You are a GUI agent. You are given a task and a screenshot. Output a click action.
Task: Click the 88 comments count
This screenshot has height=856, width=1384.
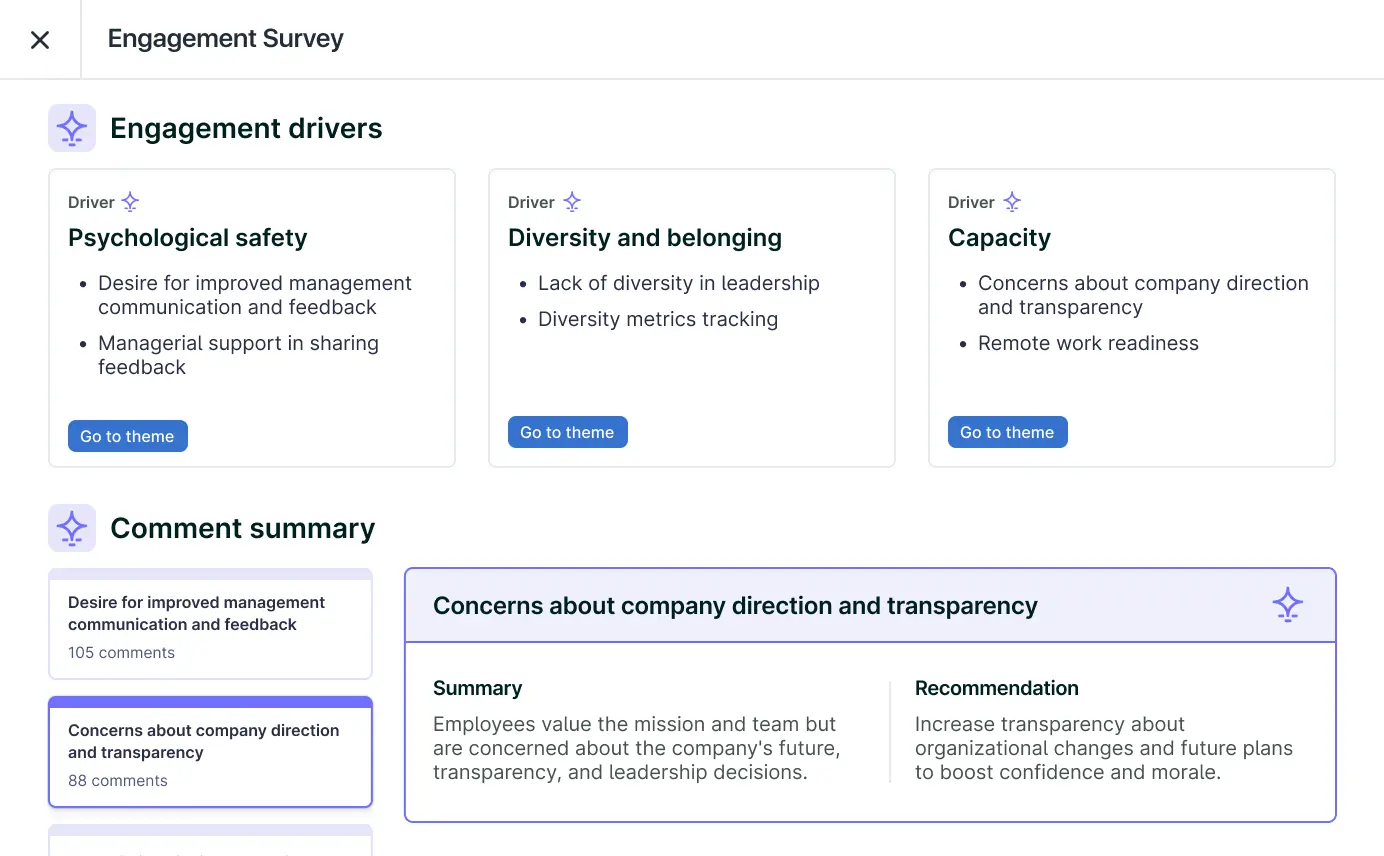click(x=117, y=780)
